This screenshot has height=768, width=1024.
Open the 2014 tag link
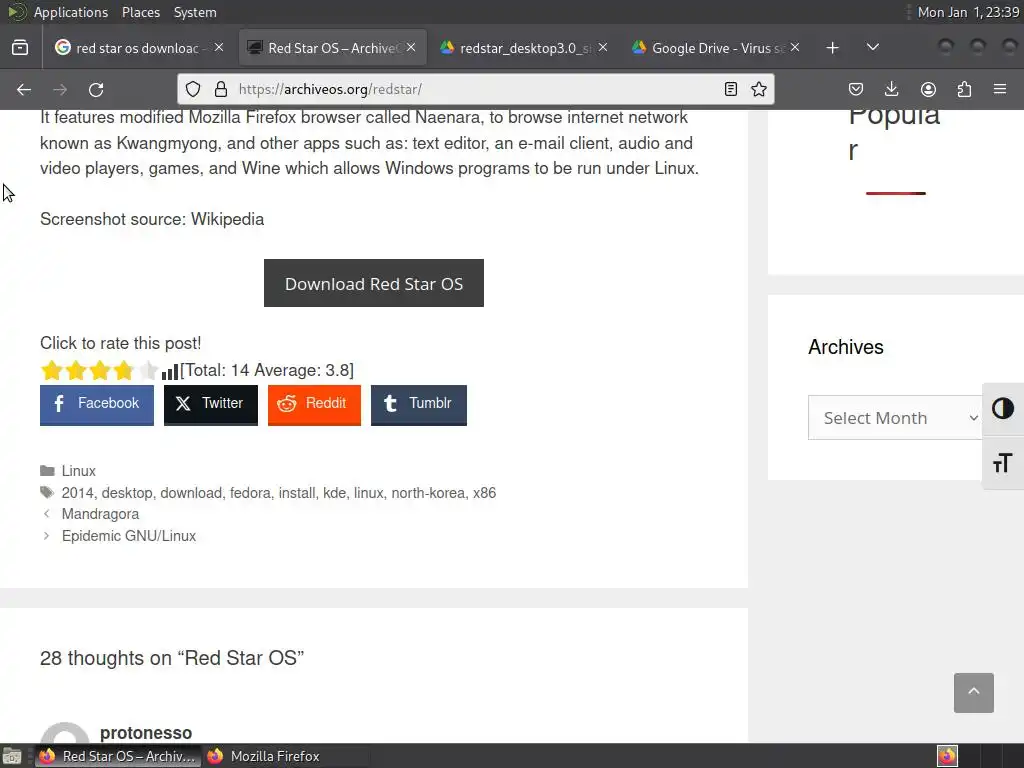pos(77,493)
